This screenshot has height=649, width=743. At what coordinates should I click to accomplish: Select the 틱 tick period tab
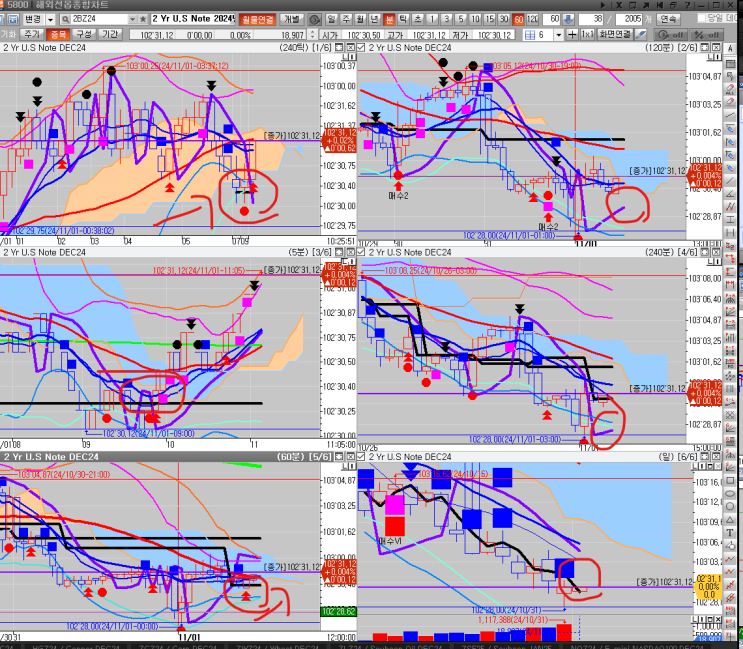coord(403,19)
